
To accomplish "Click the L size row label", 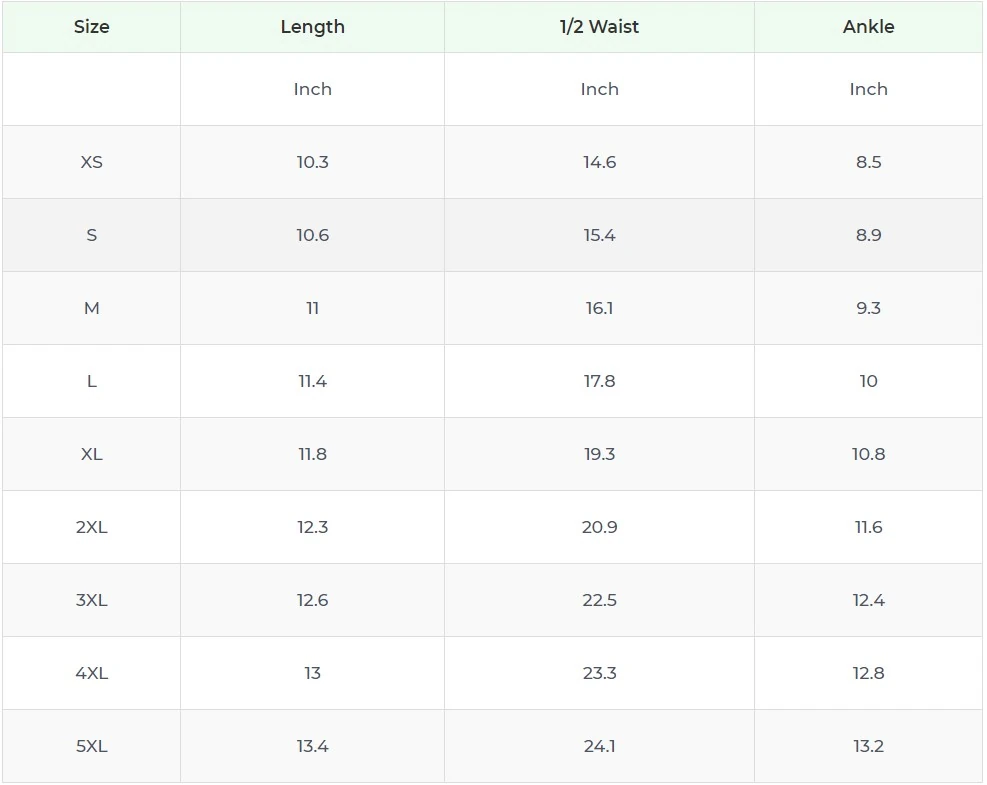I will pos(91,381).
